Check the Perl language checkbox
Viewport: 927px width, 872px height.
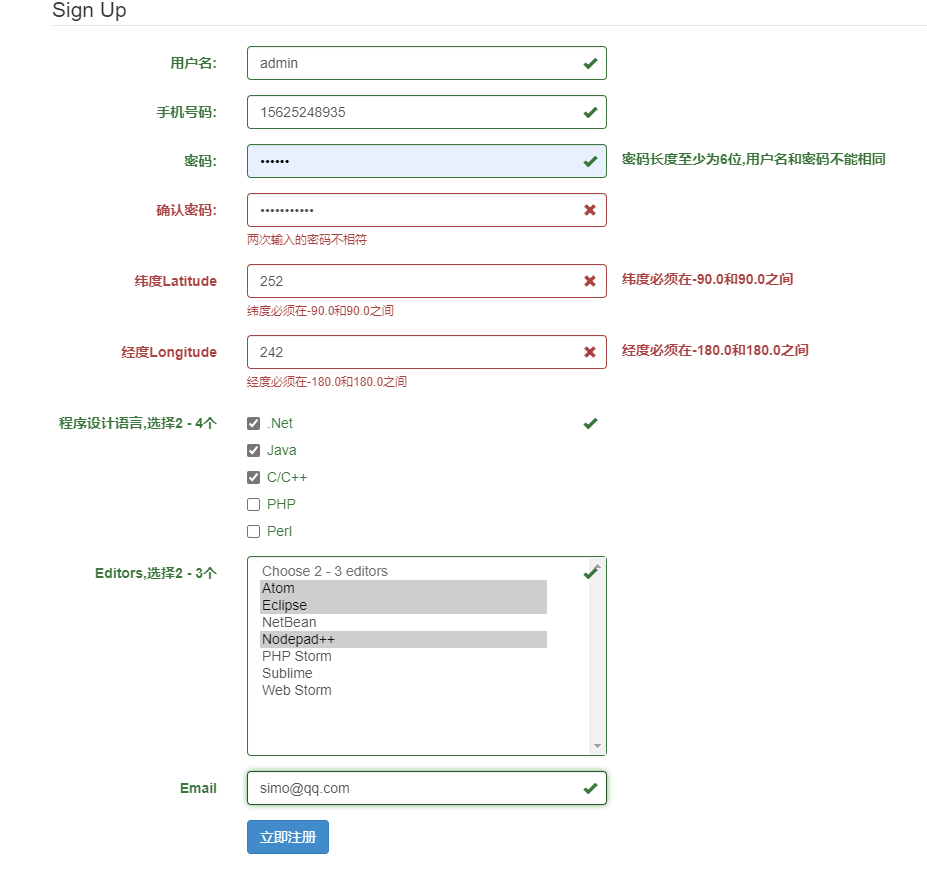tap(254, 532)
